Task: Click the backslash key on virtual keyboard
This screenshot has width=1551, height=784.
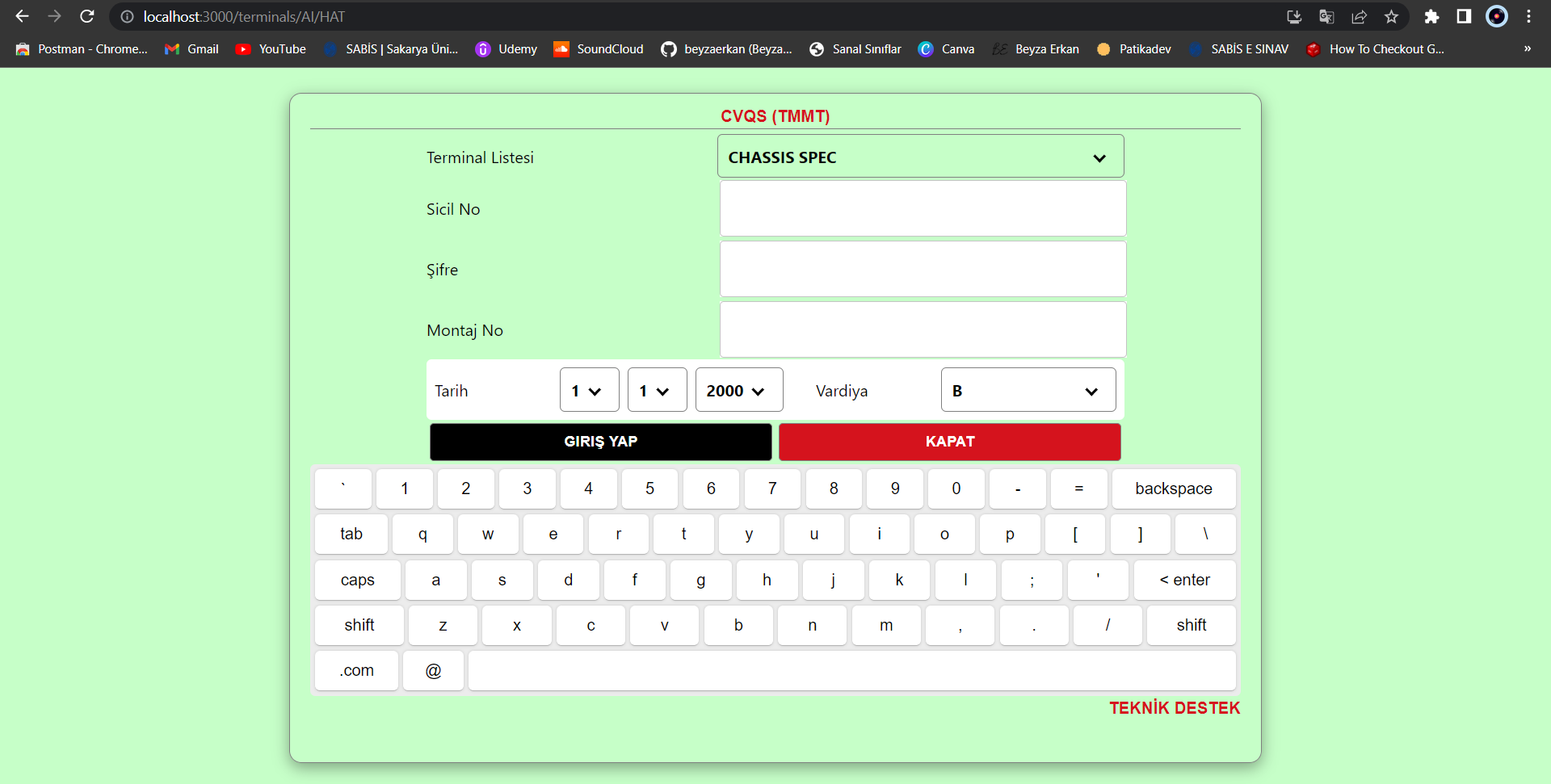Action: 1205,534
